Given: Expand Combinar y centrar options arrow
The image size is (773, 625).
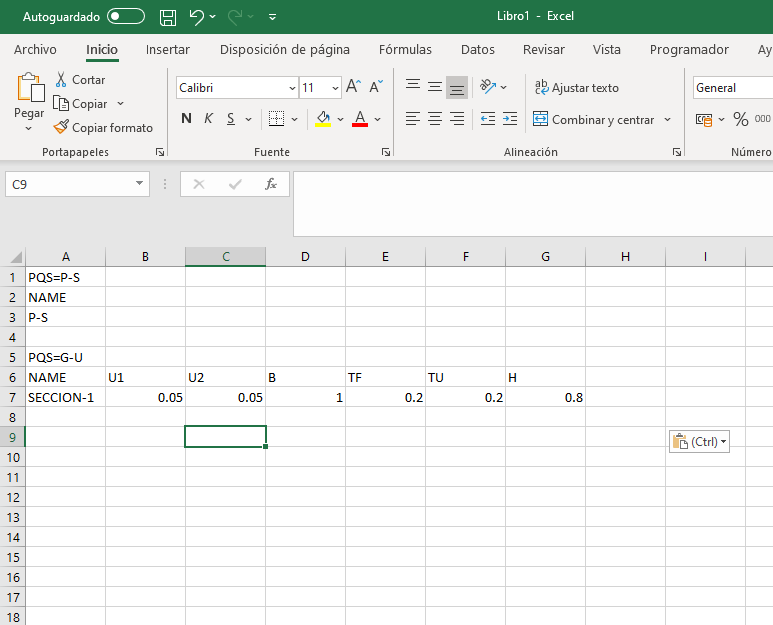Looking at the screenshot, I should tap(668, 119).
